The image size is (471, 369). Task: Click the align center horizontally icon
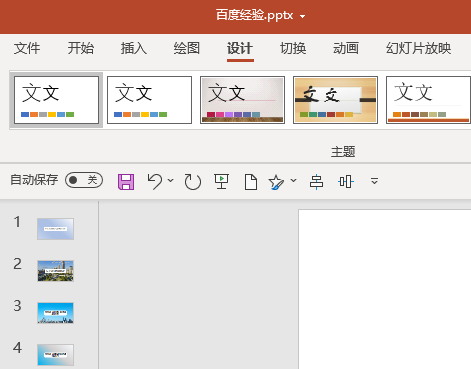pyautogui.click(x=316, y=182)
